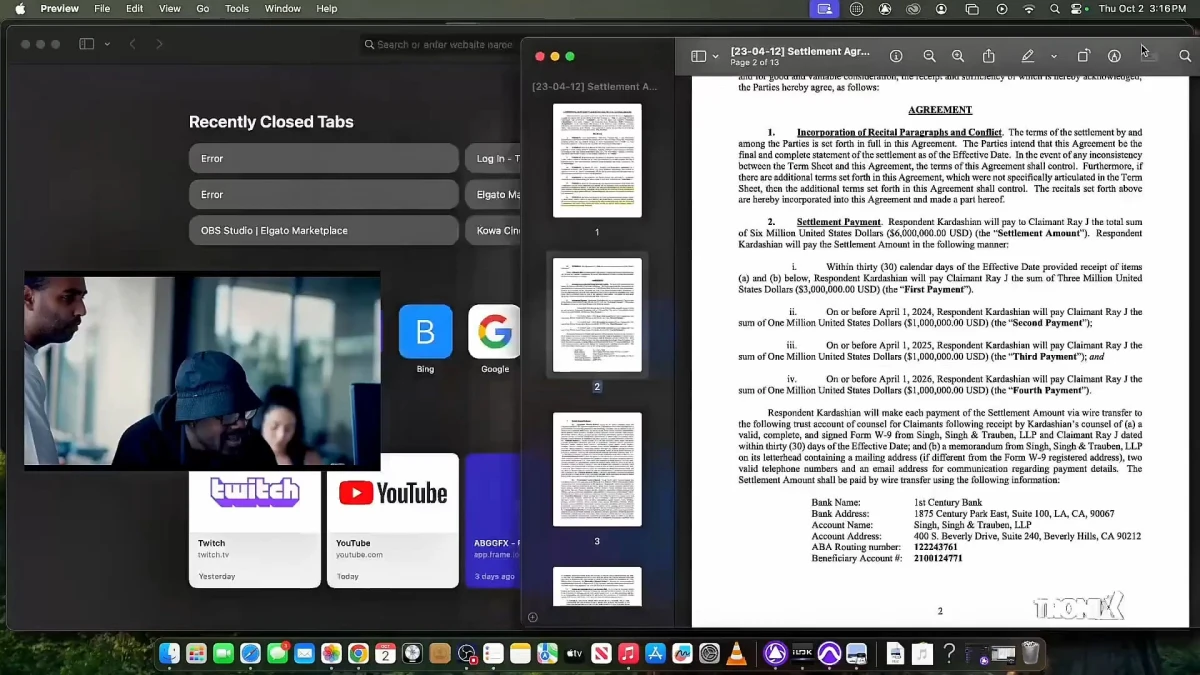Select page 3 thumbnail in sidebar
The width and height of the screenshot is (1200, 675).
point(597,469)
